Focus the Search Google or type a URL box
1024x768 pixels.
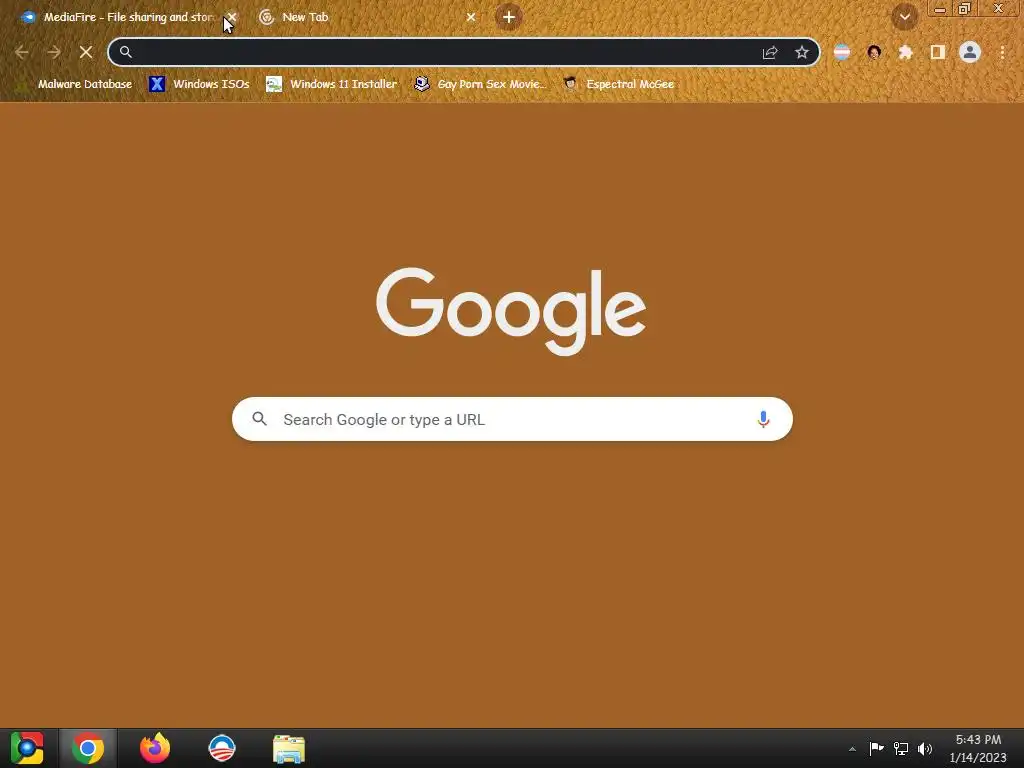512,419
